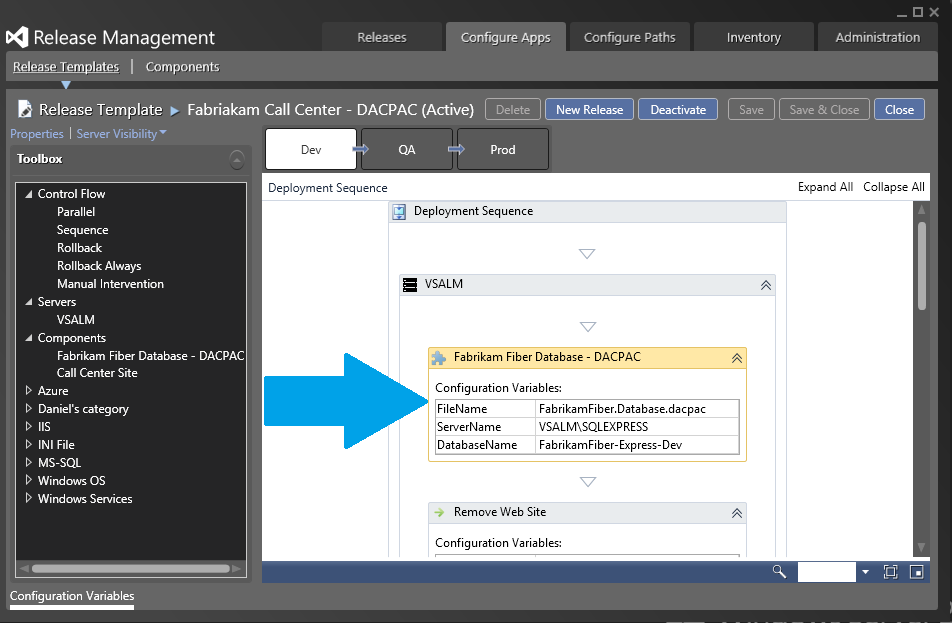Select the Release Templates submenu item

click(x=66, y=67)
